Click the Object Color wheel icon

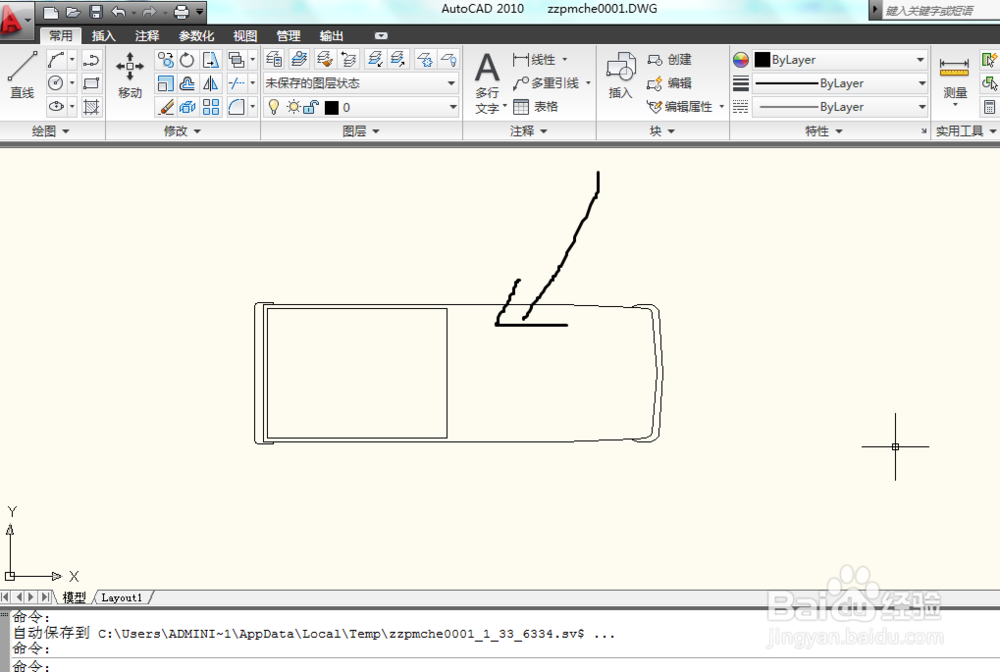[740, 60]
